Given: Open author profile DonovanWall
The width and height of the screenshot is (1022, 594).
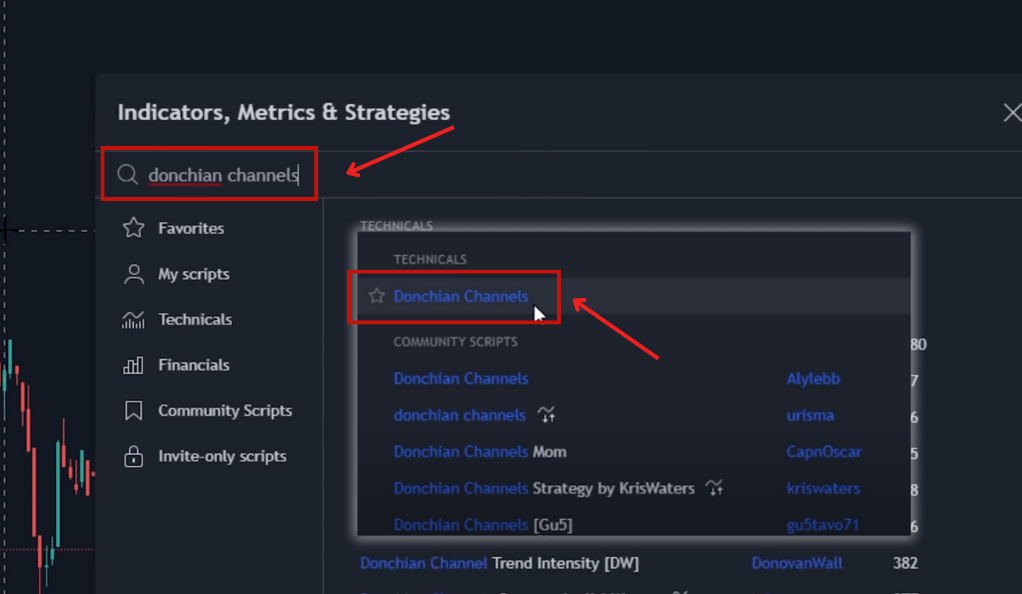Looking at the screenshot, I should click(x=796, y=563).
